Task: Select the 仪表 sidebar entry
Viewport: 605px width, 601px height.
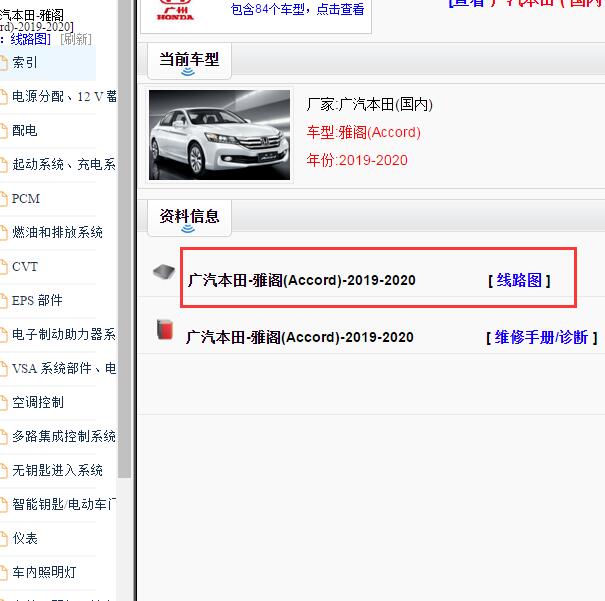Action: click(25, 538)
